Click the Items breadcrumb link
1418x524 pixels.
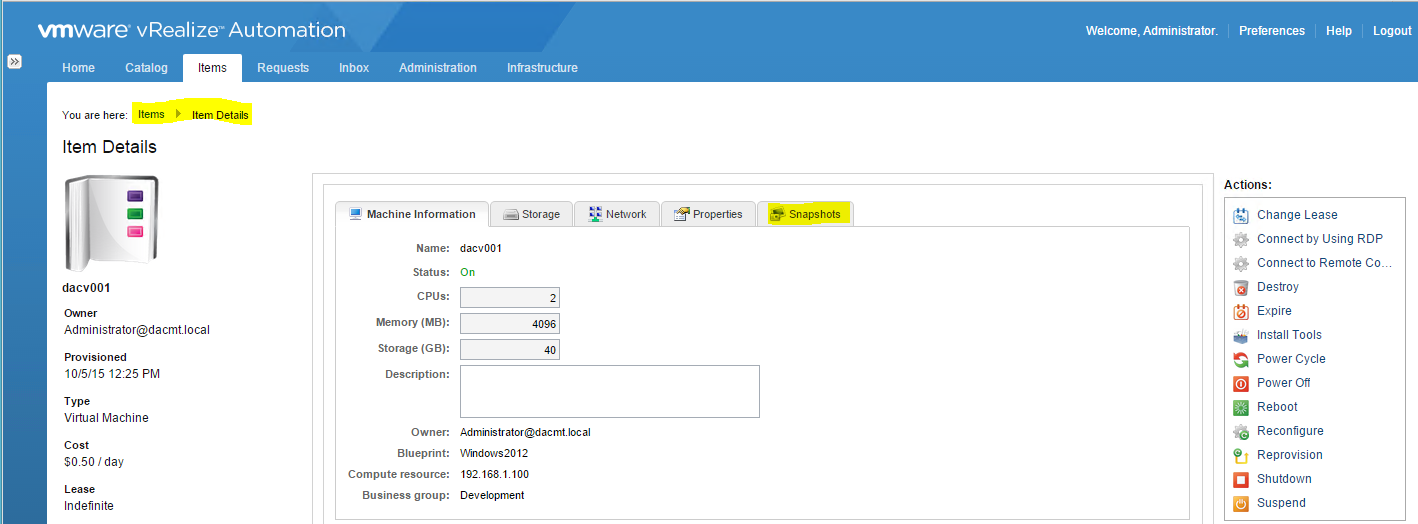click(x=151, y=115)
